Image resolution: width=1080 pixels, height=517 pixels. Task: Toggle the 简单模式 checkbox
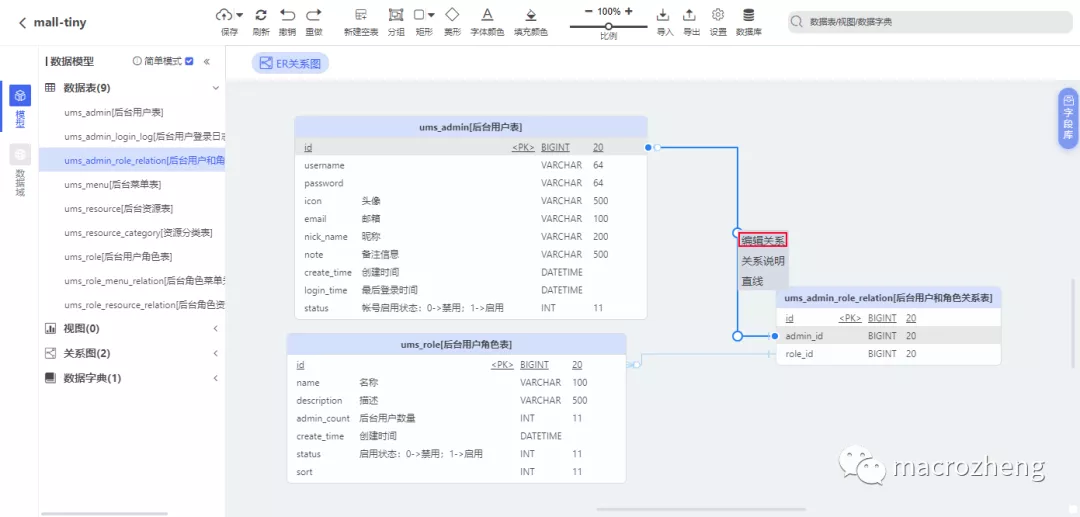click(189, 61)
